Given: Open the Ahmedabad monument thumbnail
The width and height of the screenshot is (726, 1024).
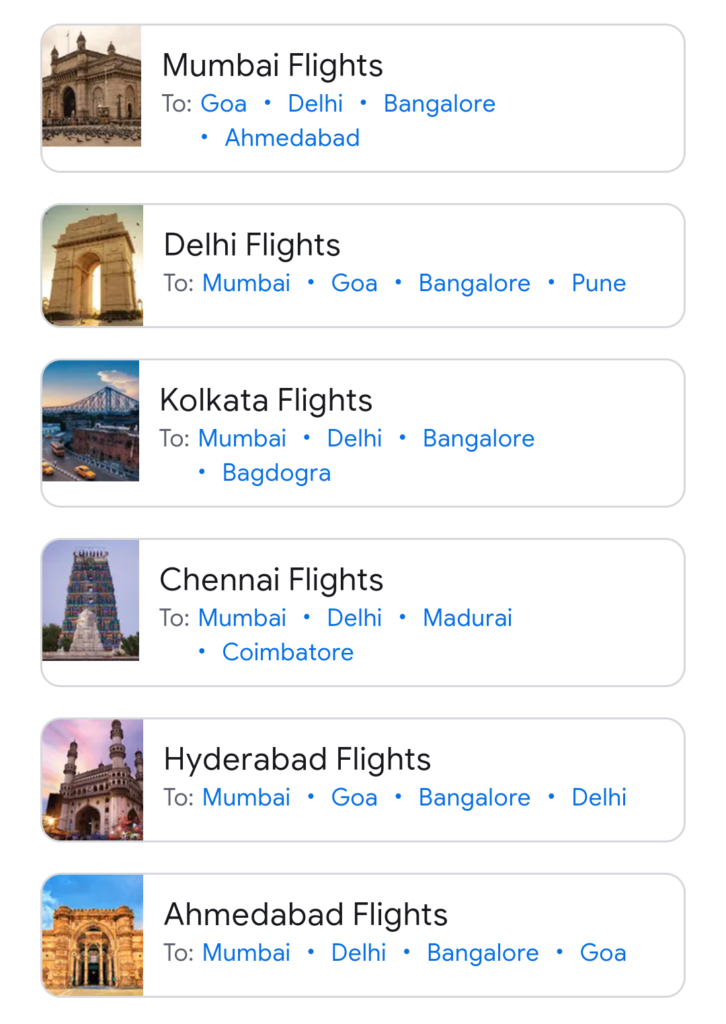Looking at the screenshot, I should [x=93, y=935].
